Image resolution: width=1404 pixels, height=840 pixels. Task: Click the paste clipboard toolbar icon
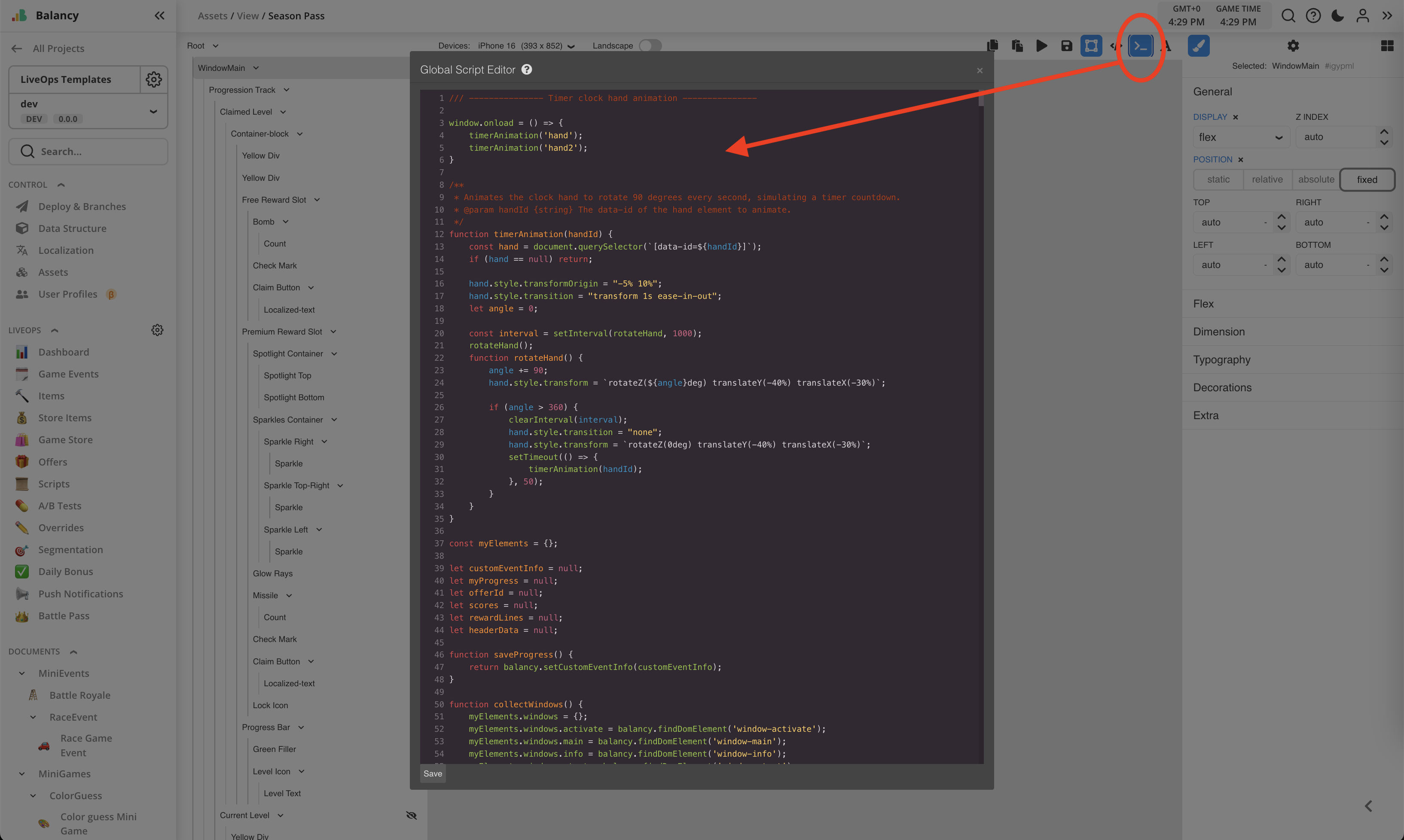pyautogui.click(x=1017, y=46)
